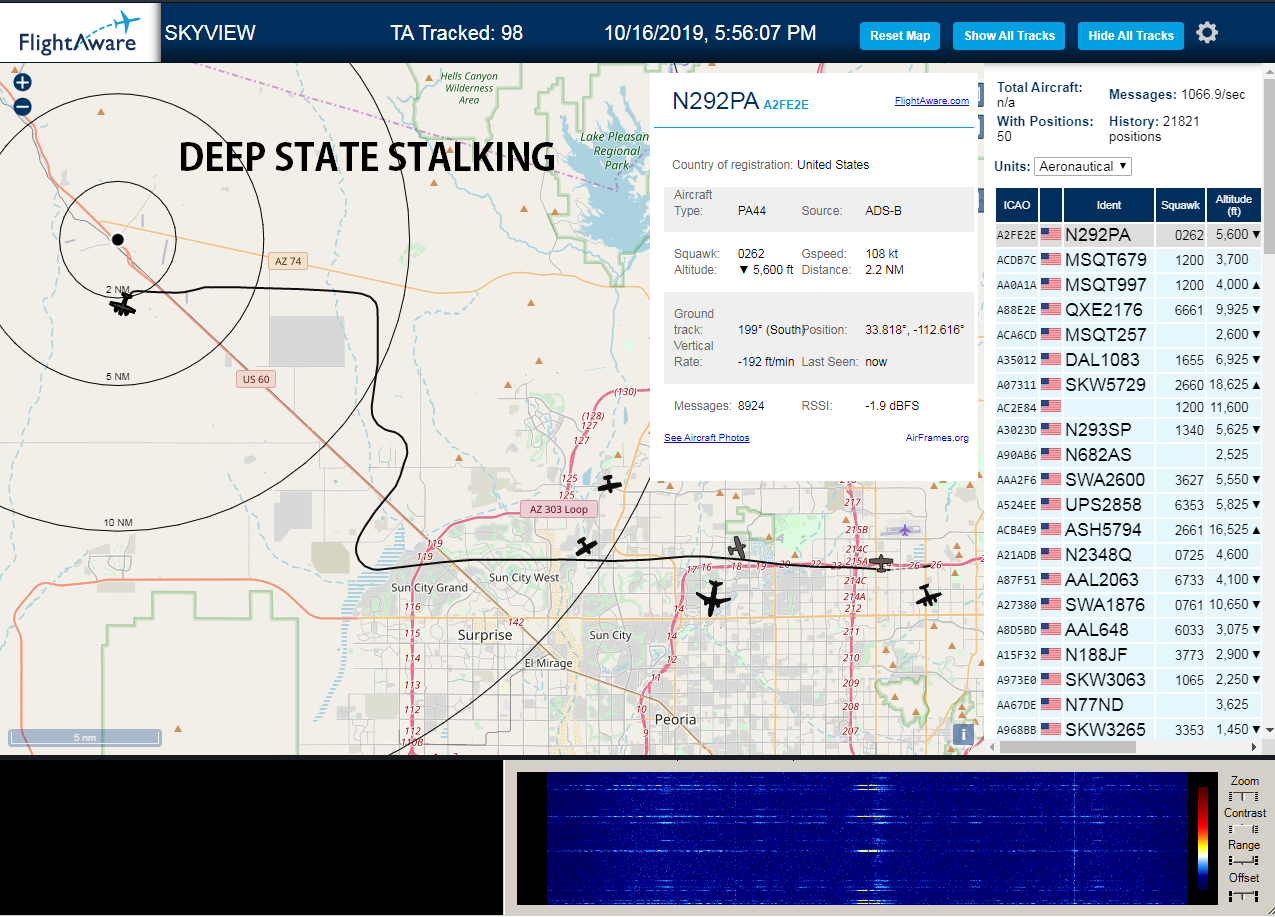Click the US flag in the DAL1083 row

pyautogui.click(x=1050, y=360)
